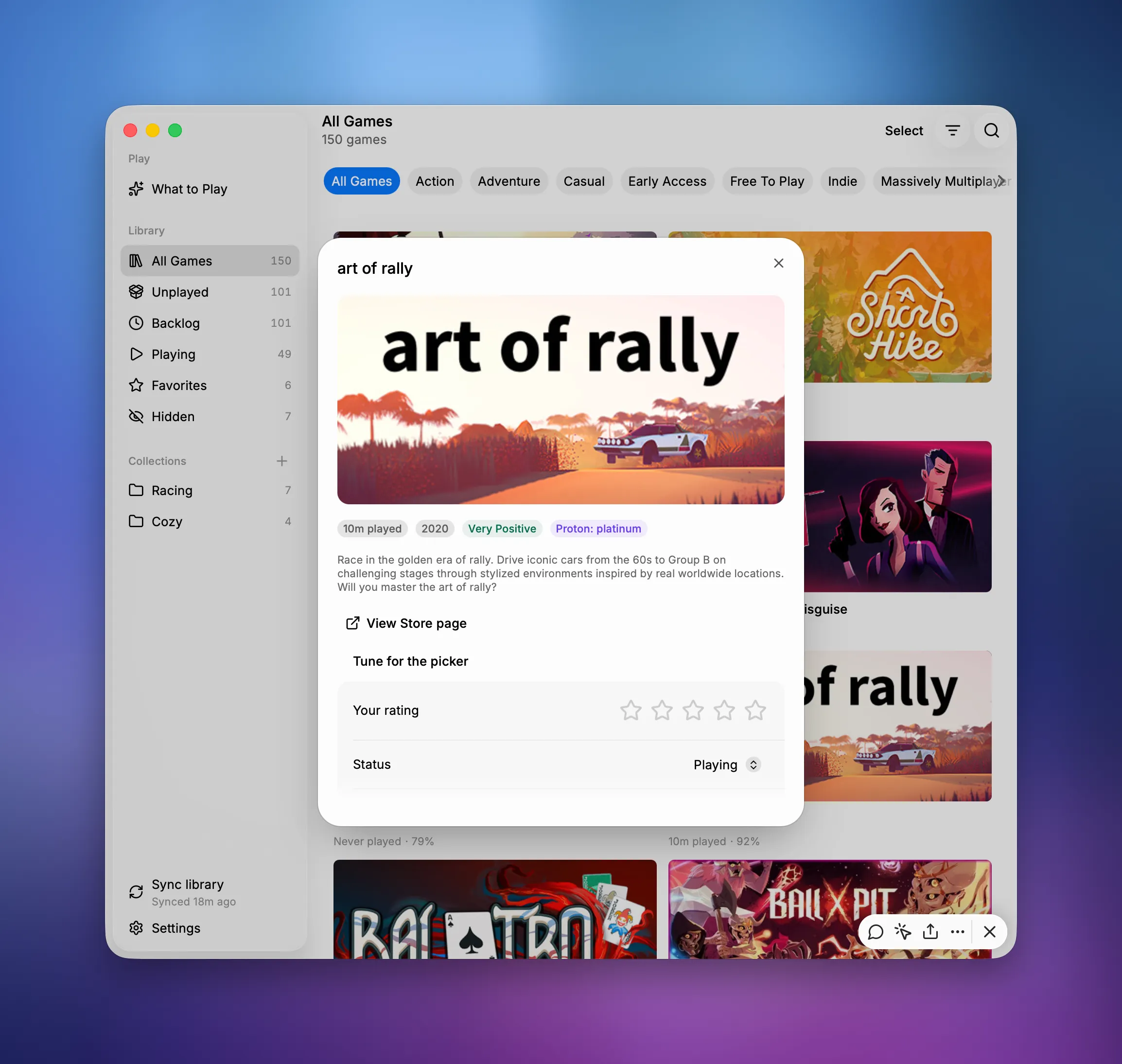Open the View Store page link
Viewport: 1122px width, 1064px height.
(x=406, y=623)
